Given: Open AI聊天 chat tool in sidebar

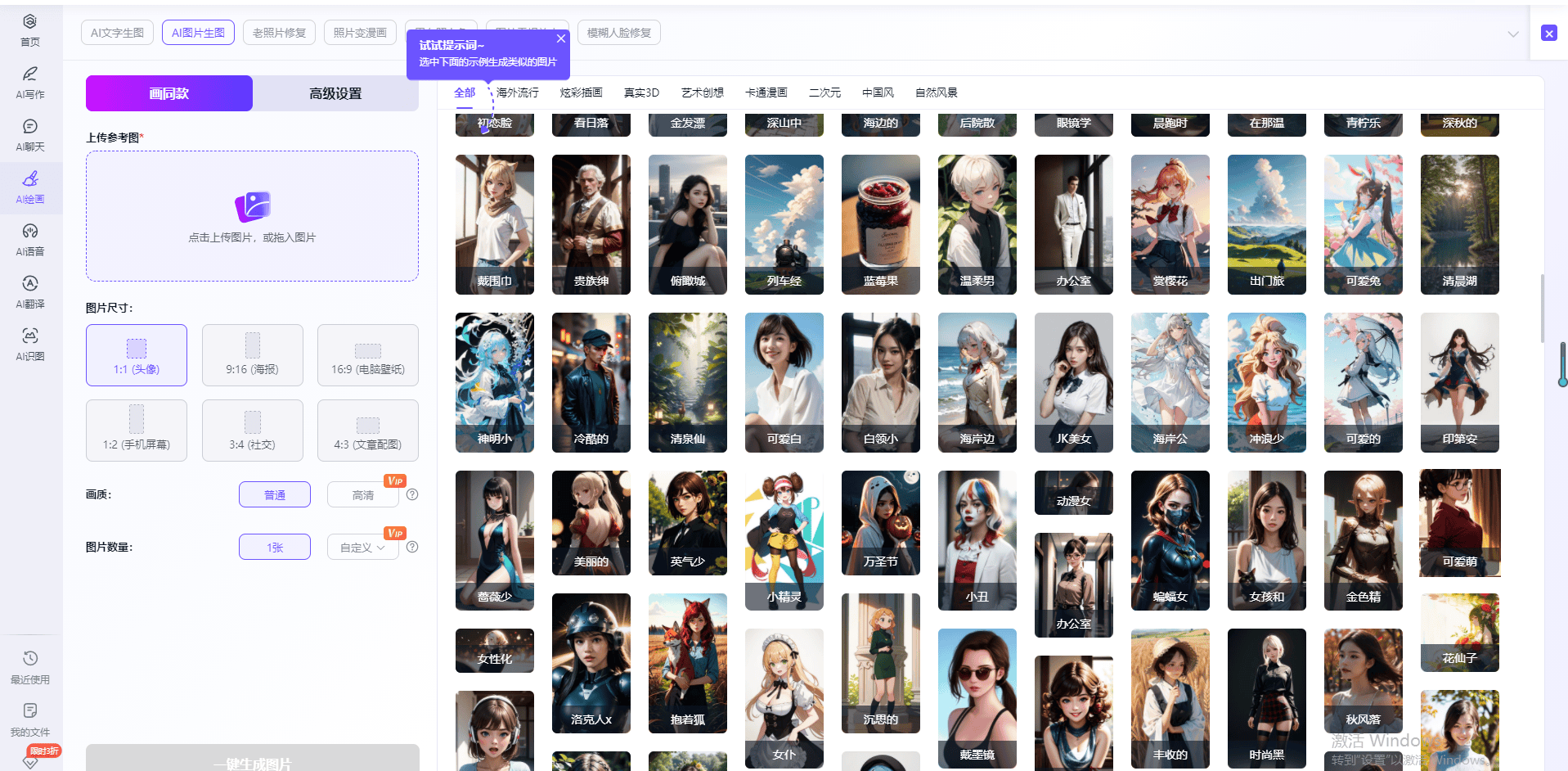Looking at the screenshot, I should point(30,134).
